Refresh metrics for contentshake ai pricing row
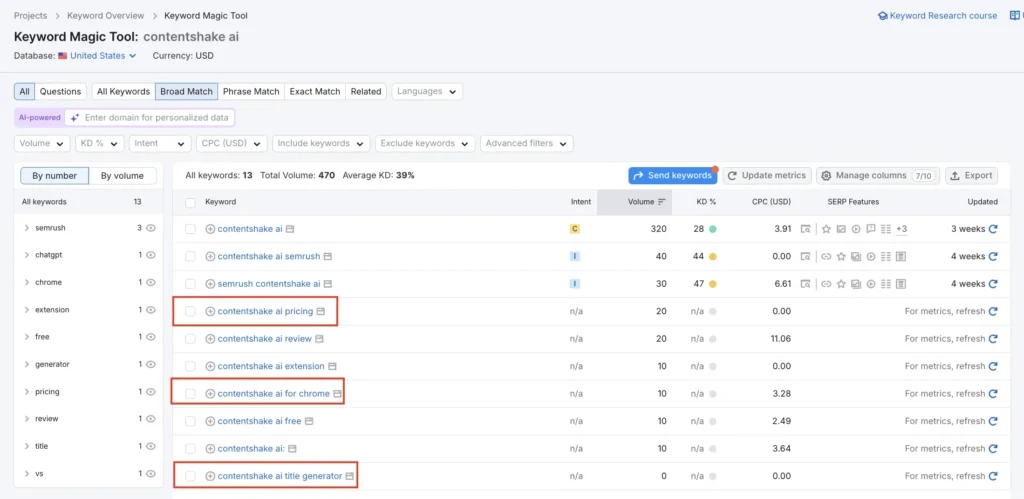Screen dimensions: 1024x499 click(993, 312)
